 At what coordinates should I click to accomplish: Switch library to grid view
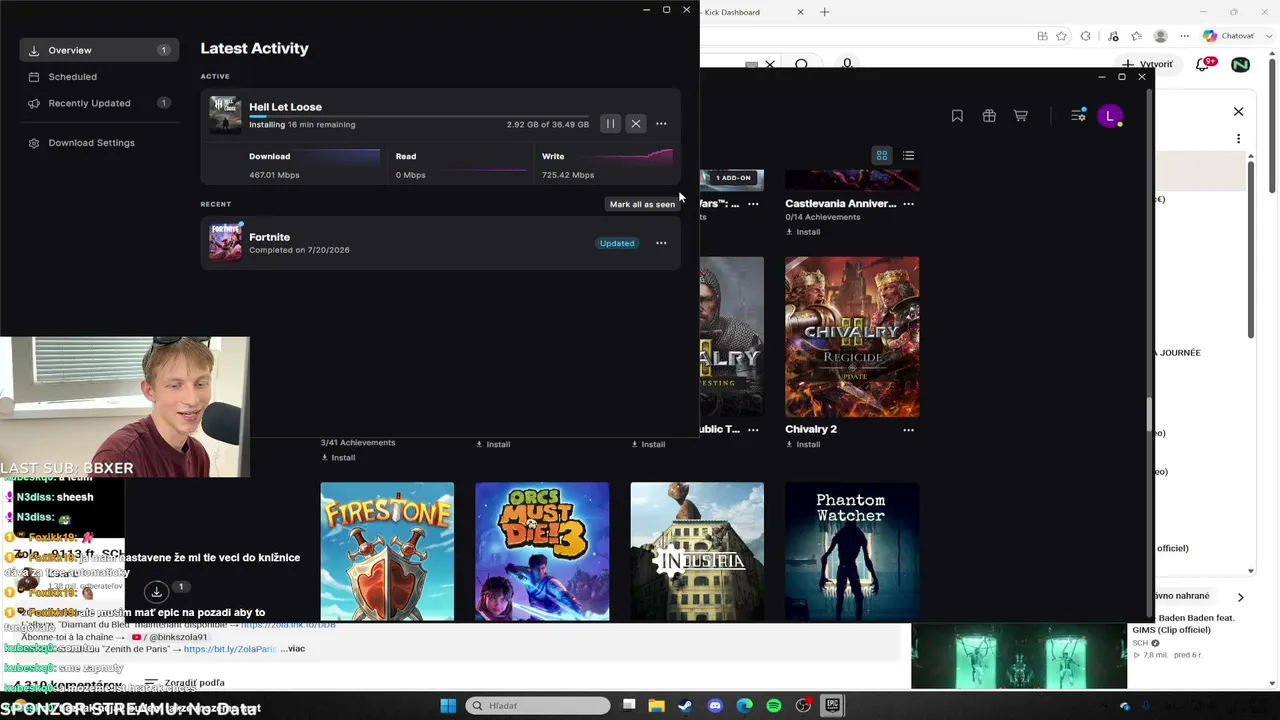[x=882, y=156]
